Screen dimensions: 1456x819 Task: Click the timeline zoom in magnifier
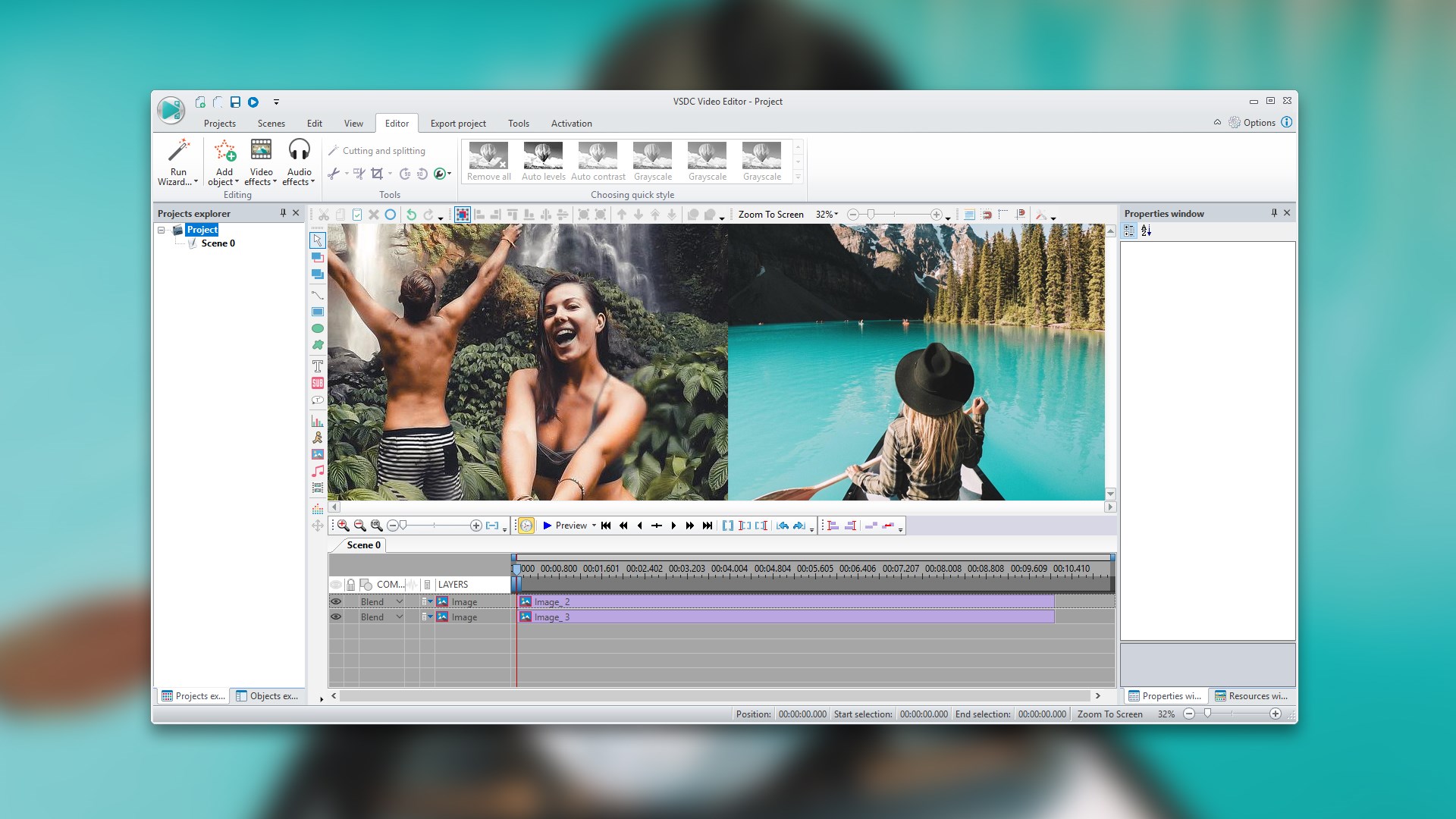click(x=344, y=526)
